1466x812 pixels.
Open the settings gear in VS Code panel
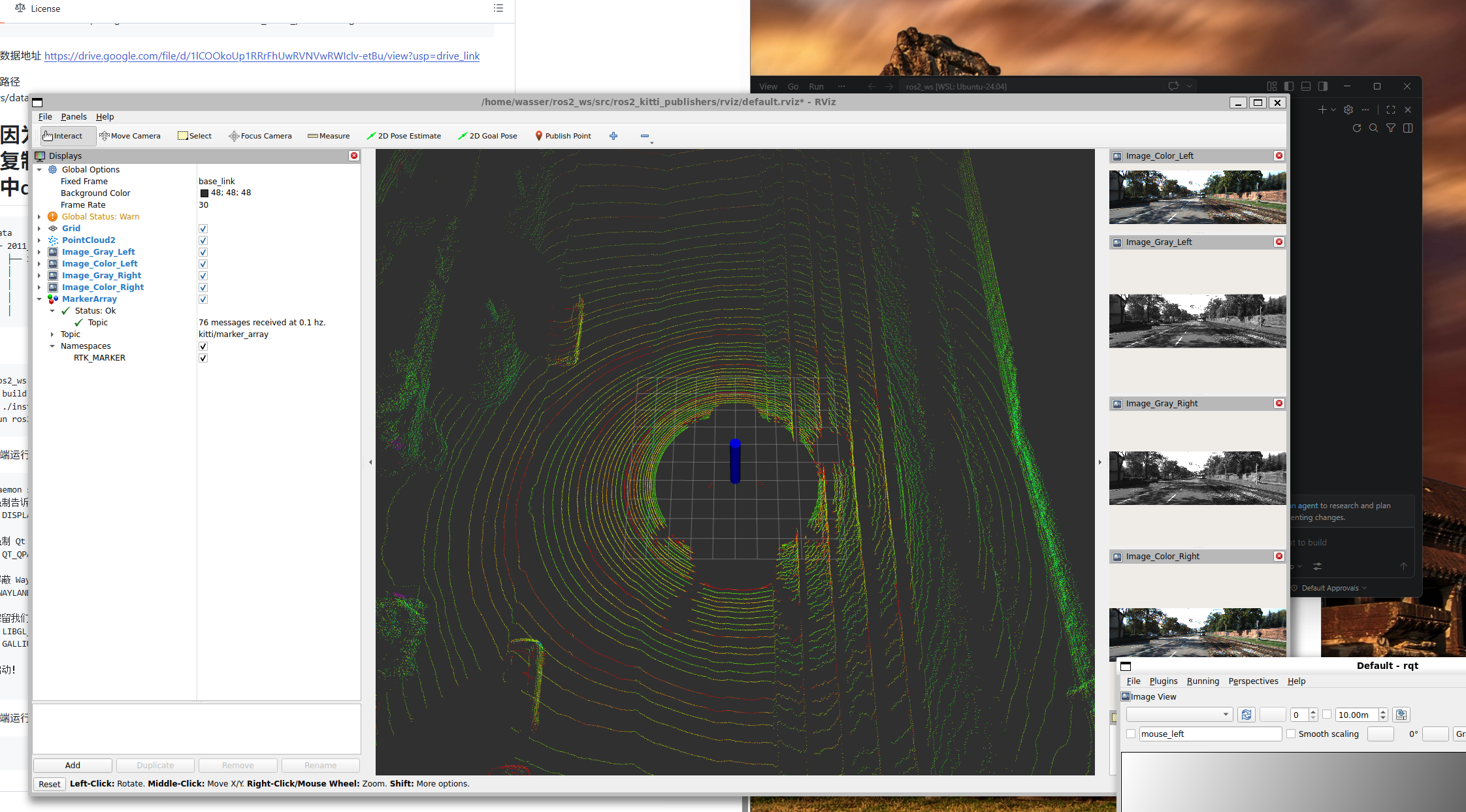click(1348, 110)
